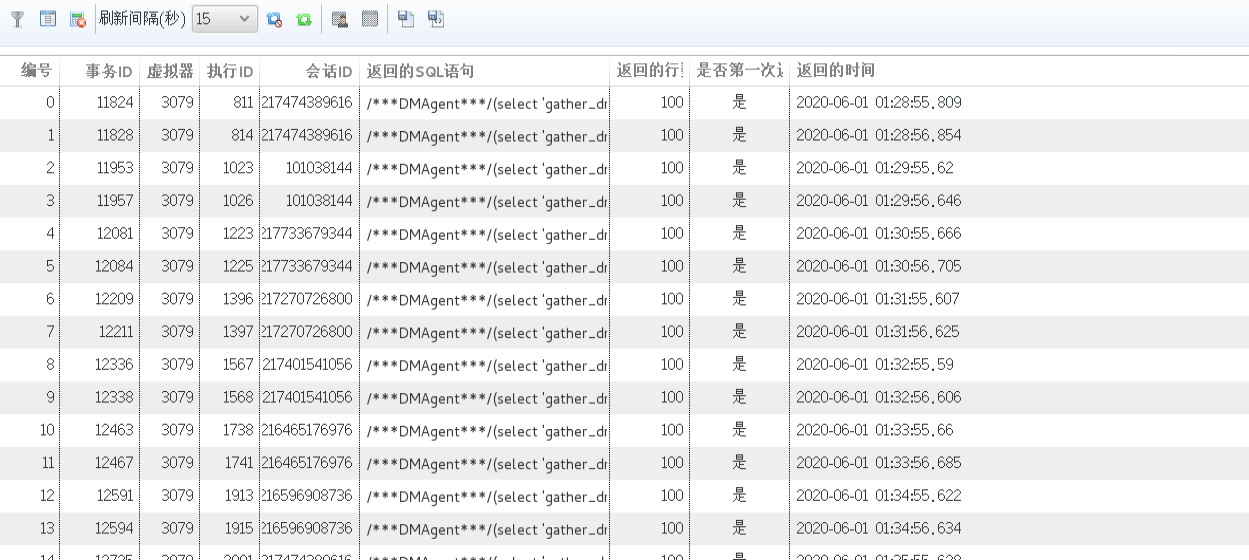Image resolution: width=1249 pixels, height=560 pixels.
Task: Stop auto refresh with the blue arrows icon
Action: 274,19
